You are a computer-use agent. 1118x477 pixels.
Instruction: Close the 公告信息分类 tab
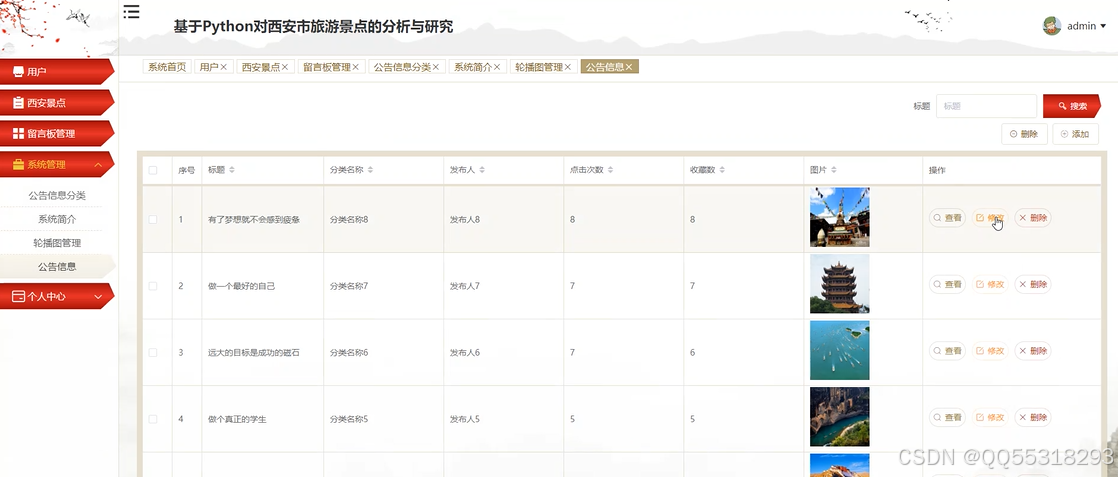[x=436, y=66]
